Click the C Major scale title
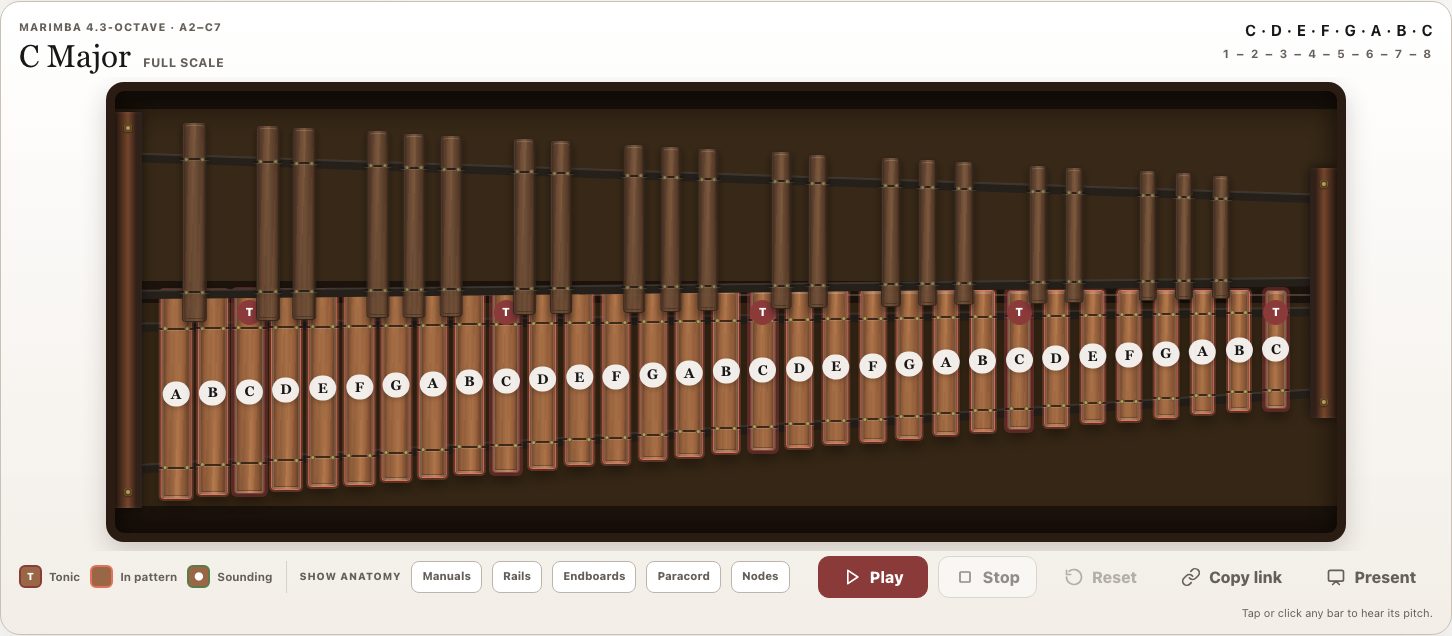This screenshot has width=1452, height=636. point(75,57)
